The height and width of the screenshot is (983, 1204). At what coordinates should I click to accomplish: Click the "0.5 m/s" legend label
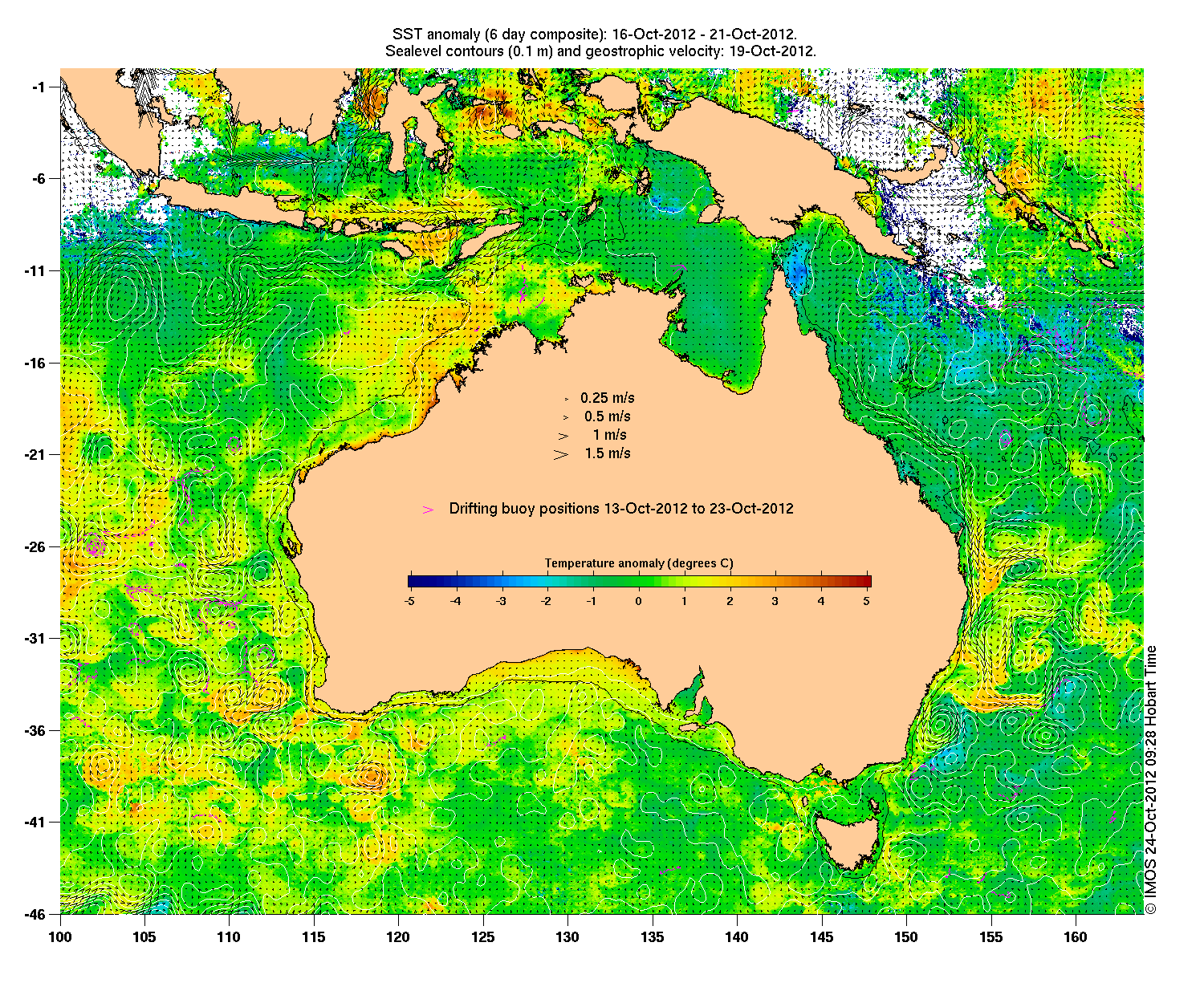(608, 416)
